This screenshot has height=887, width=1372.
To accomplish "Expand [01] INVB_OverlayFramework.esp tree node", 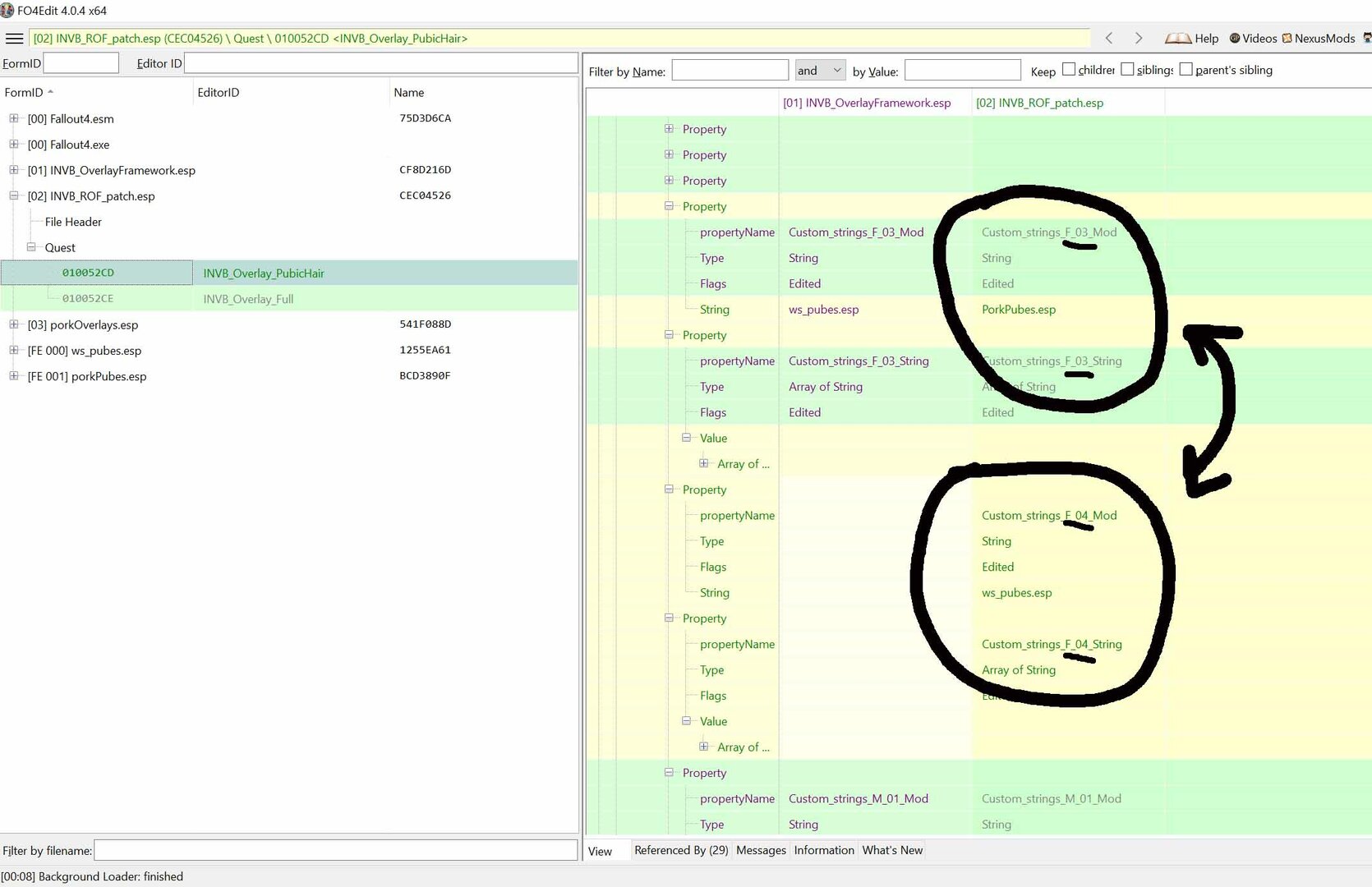I will pyautogui.click(x=14, y=170).
